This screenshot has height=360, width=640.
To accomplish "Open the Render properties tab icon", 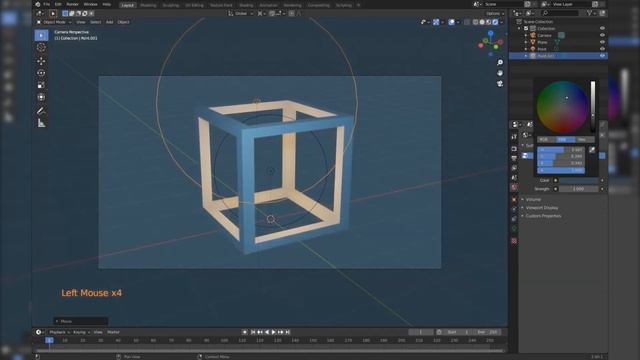I will coord(514,149).
